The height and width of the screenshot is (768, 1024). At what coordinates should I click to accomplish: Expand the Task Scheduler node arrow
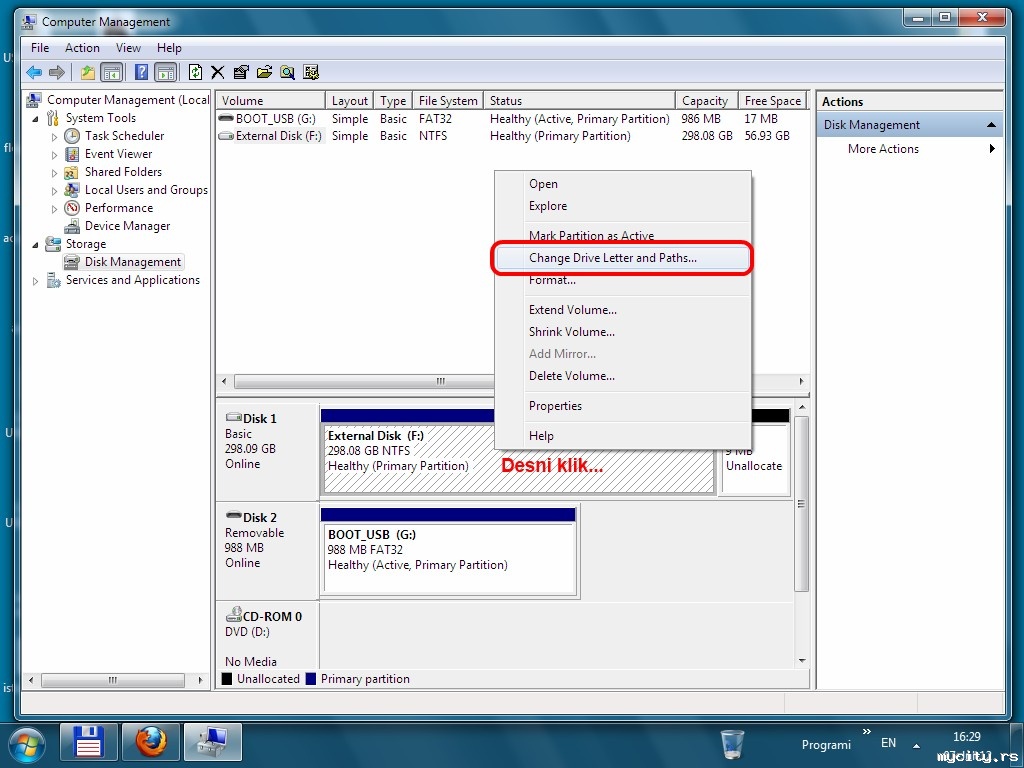pyautogui.click(x=54, y=137)
